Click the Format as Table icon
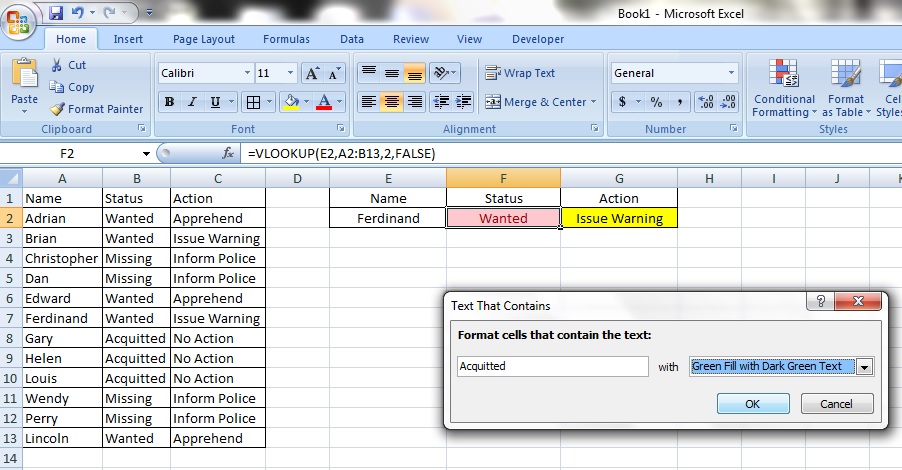This screenshot has width=902, height=470. 846,75
